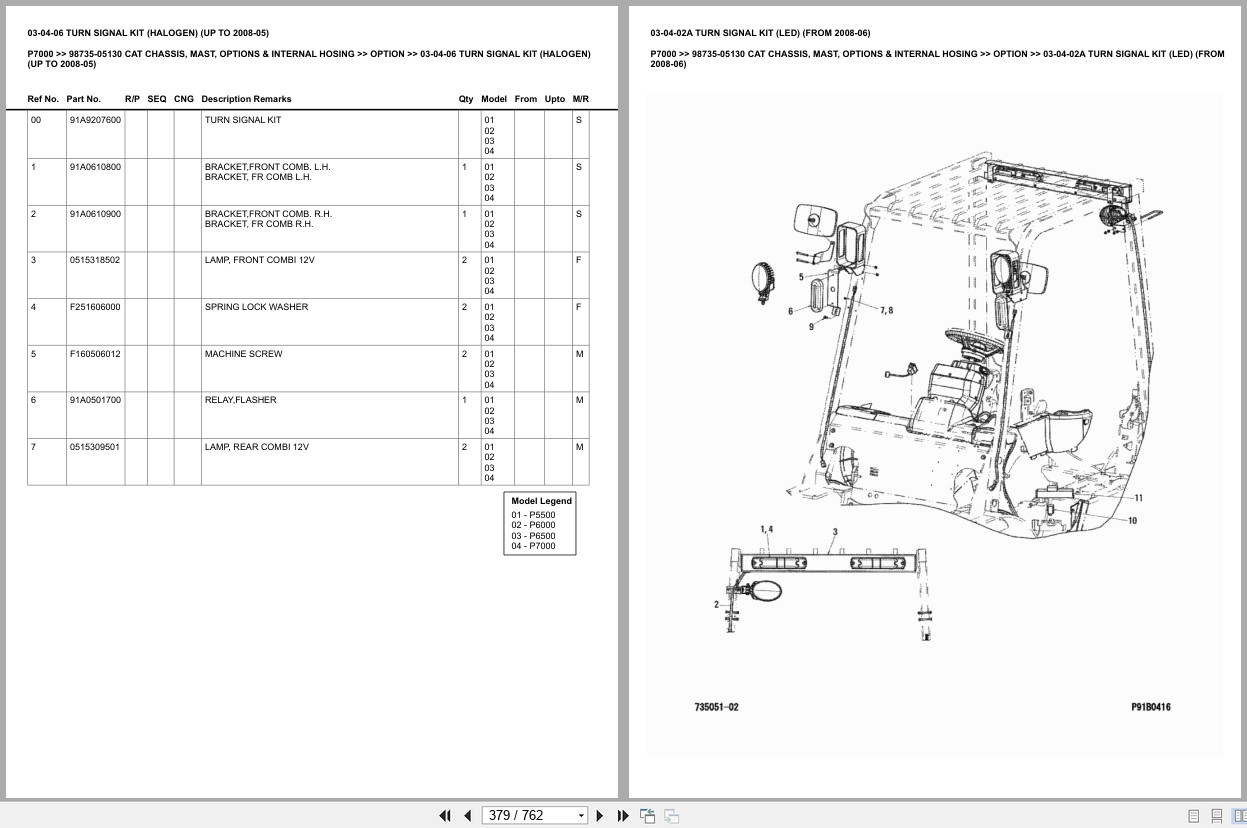Click the go back to previous view icon
Image resolution: width=1247 pixels, height=828 pixels.
(647, 815)
